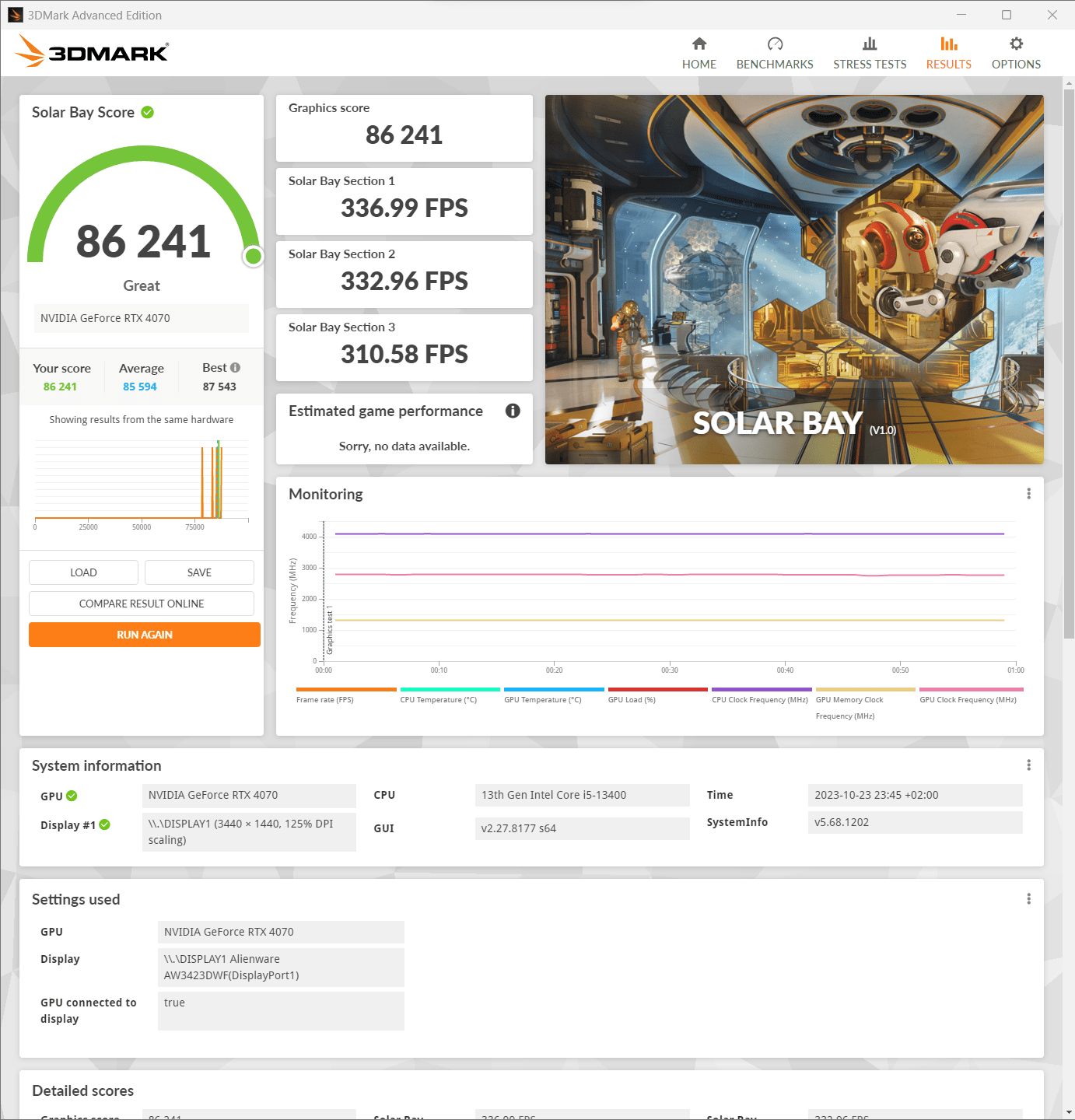The width and height of the screenshot is (1075, 1120).
Task: Click the green check next to GPU
Action: point(72,796)
